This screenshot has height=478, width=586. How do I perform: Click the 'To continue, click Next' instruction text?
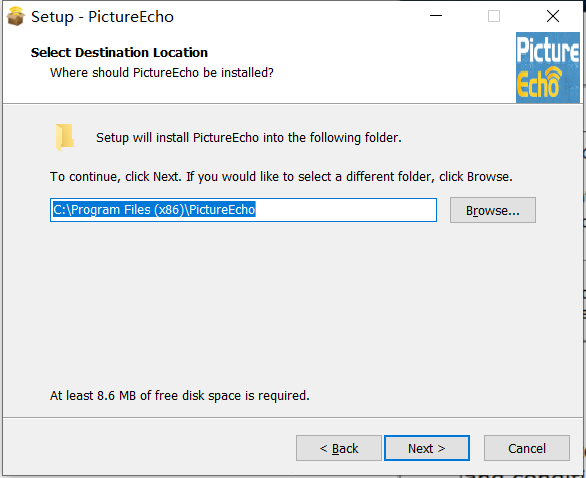point(281,176)
